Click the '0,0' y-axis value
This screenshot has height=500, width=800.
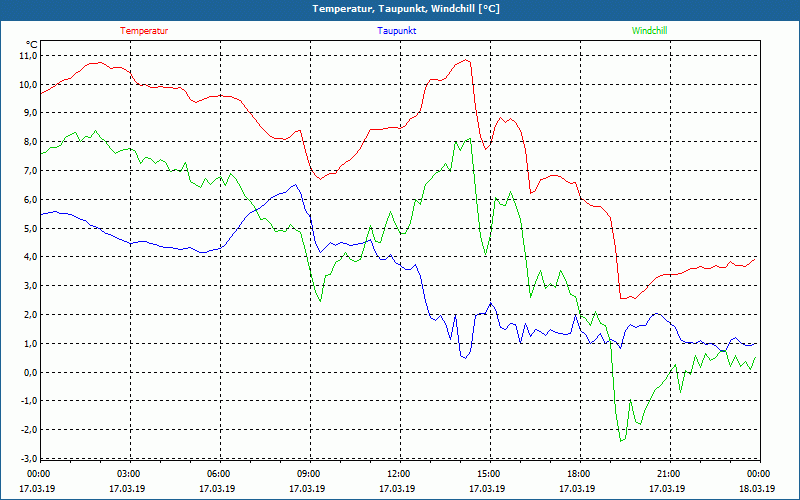31,372
